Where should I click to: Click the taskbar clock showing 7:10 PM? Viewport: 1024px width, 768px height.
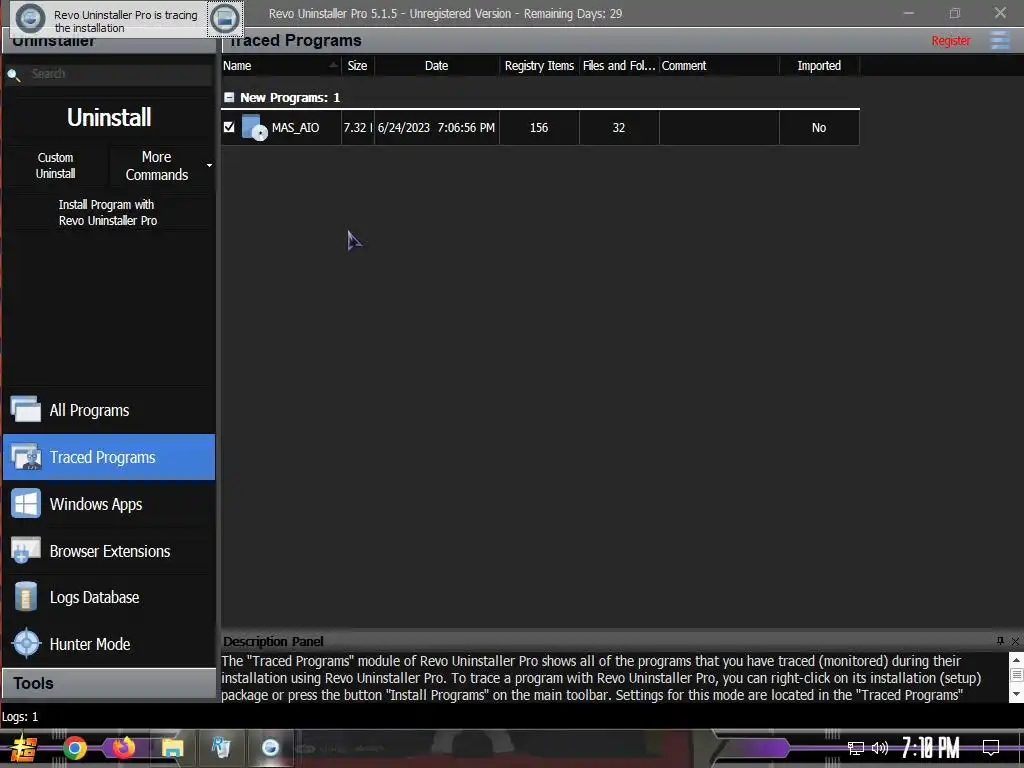[931, 748]
